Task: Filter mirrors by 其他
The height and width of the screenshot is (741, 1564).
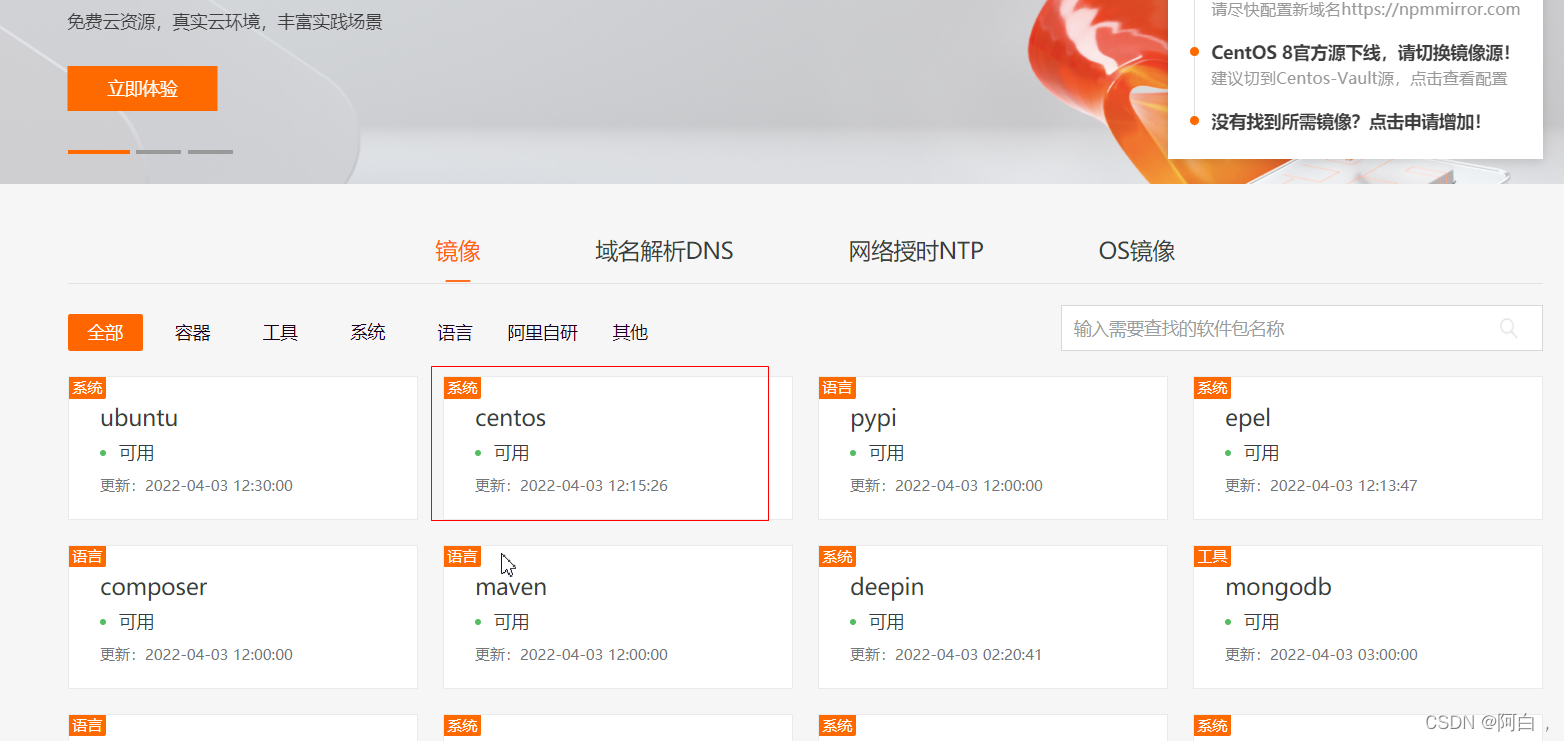Action: tap(630, 332)
